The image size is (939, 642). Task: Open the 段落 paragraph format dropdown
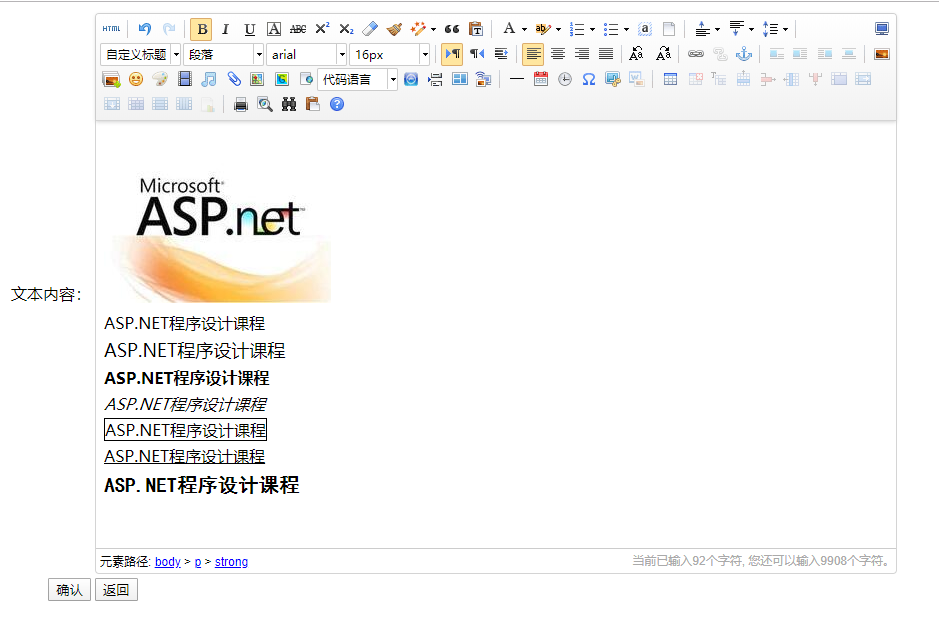tap(259, 54)
